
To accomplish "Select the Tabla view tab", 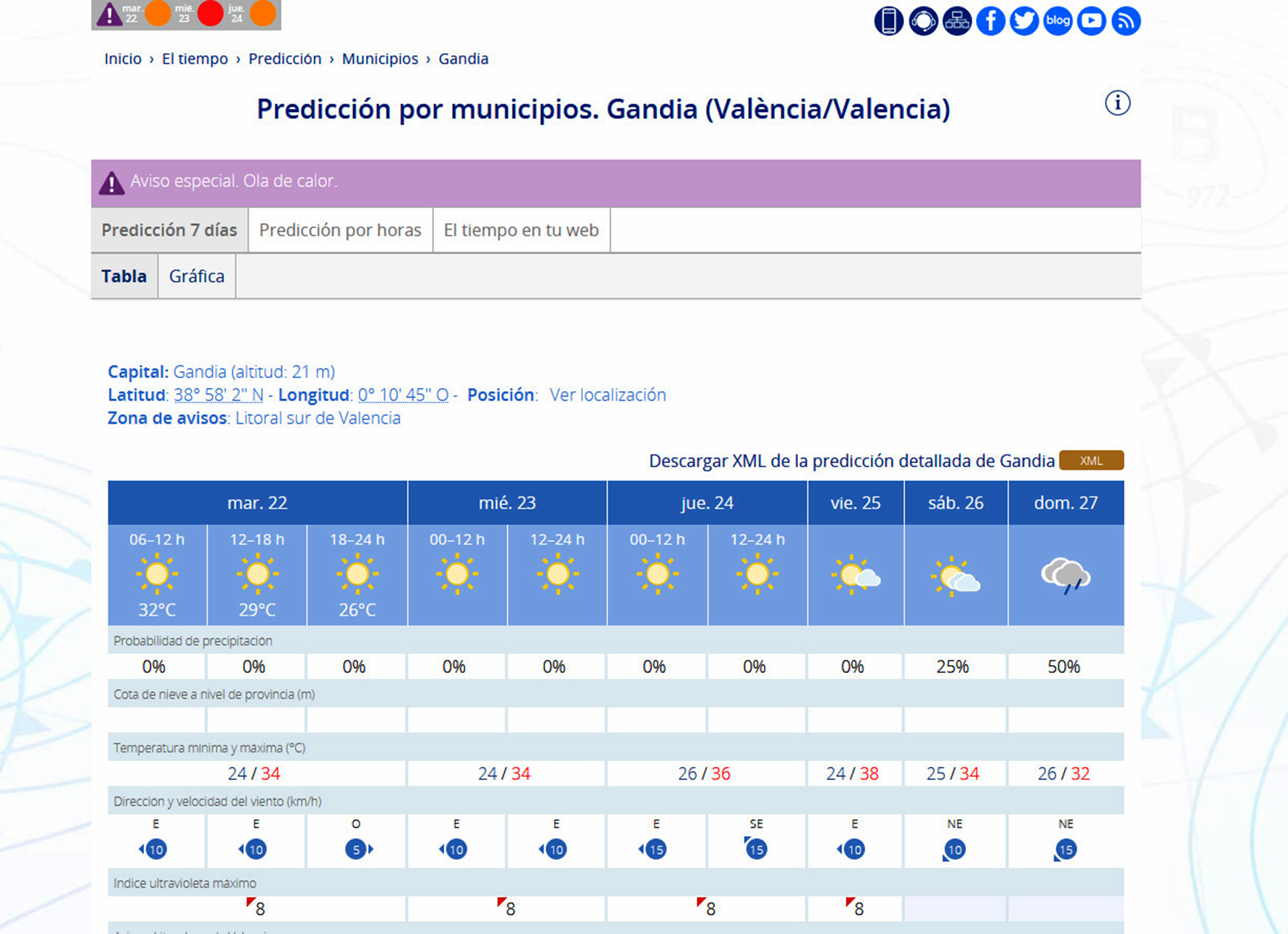I will click(124, 276).
